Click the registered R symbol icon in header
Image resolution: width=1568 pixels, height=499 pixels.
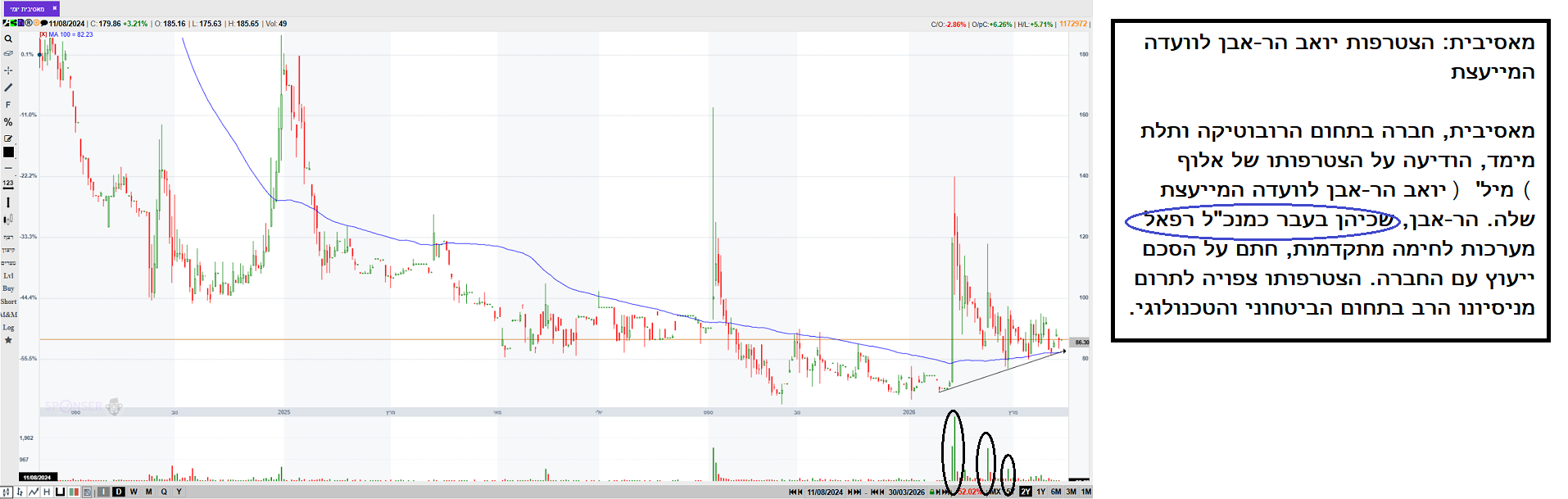[29, 24]
